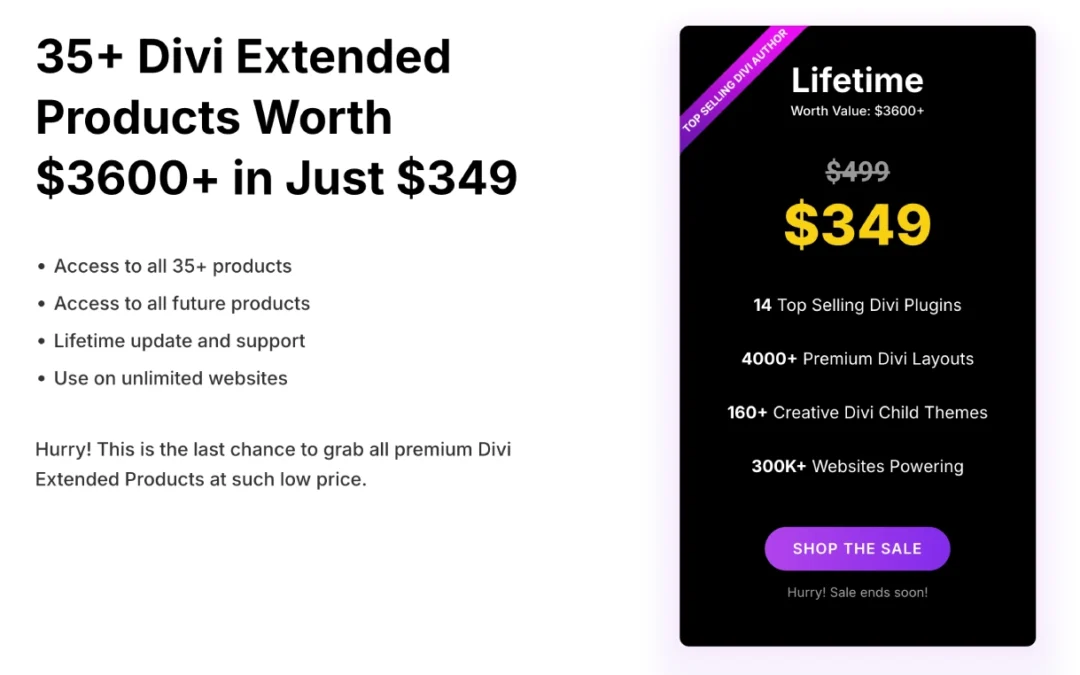Image resolution: width=1080 pixels, height=675 pixels.
Task: Click the Lifetime update and support bullet
Action: 179,341
